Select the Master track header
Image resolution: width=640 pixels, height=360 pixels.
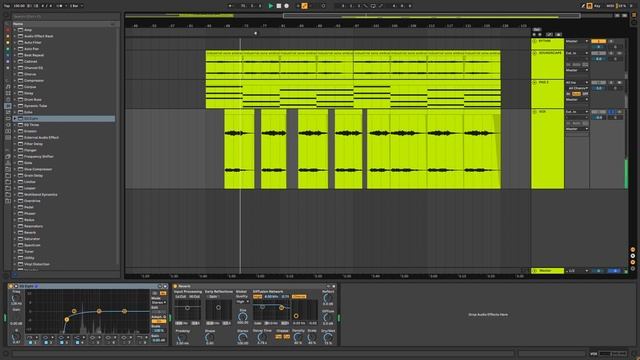[x=547, y=271]
